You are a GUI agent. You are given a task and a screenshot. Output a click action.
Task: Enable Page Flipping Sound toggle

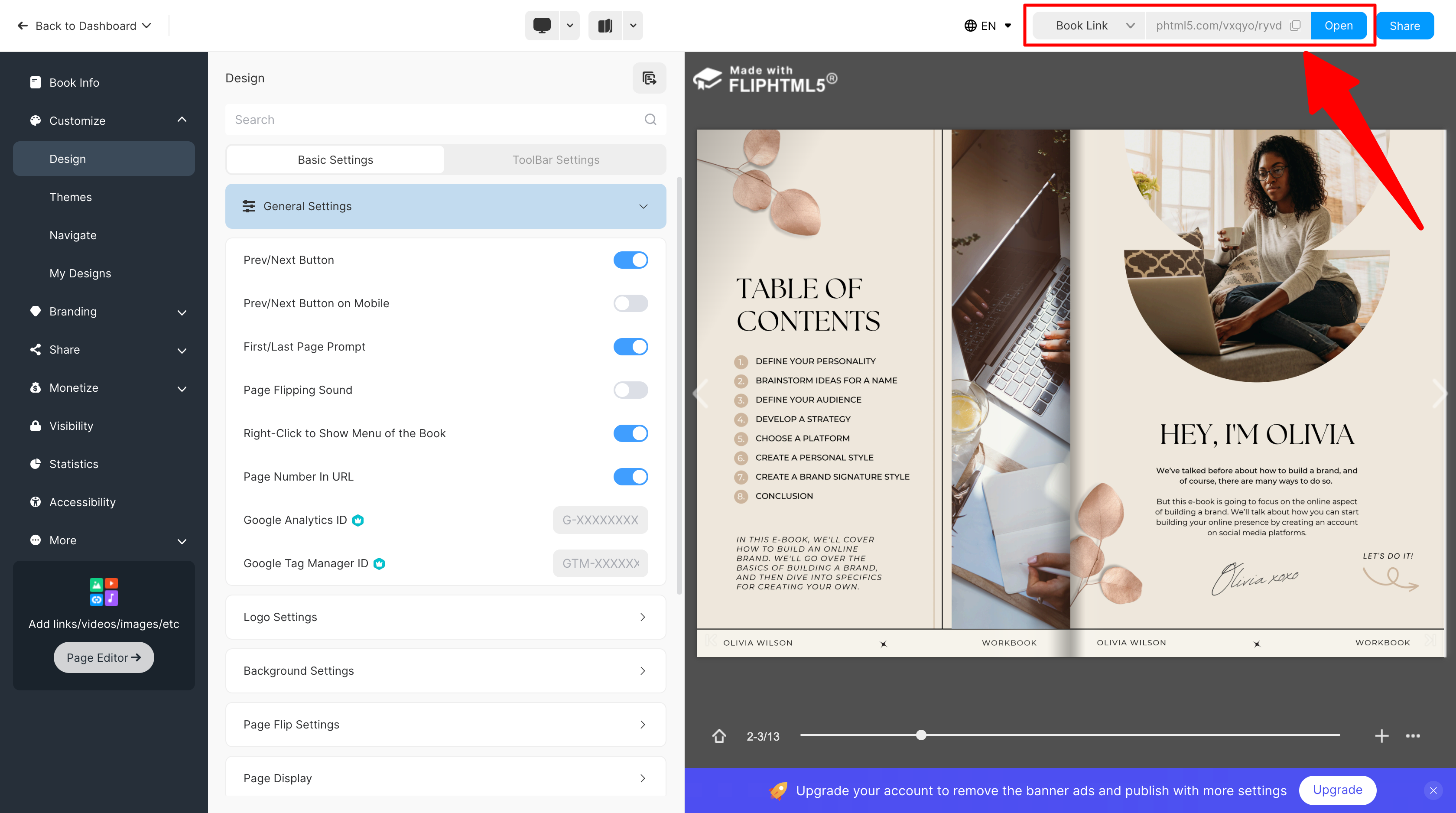pyautogui.click(x=630, y=390)
